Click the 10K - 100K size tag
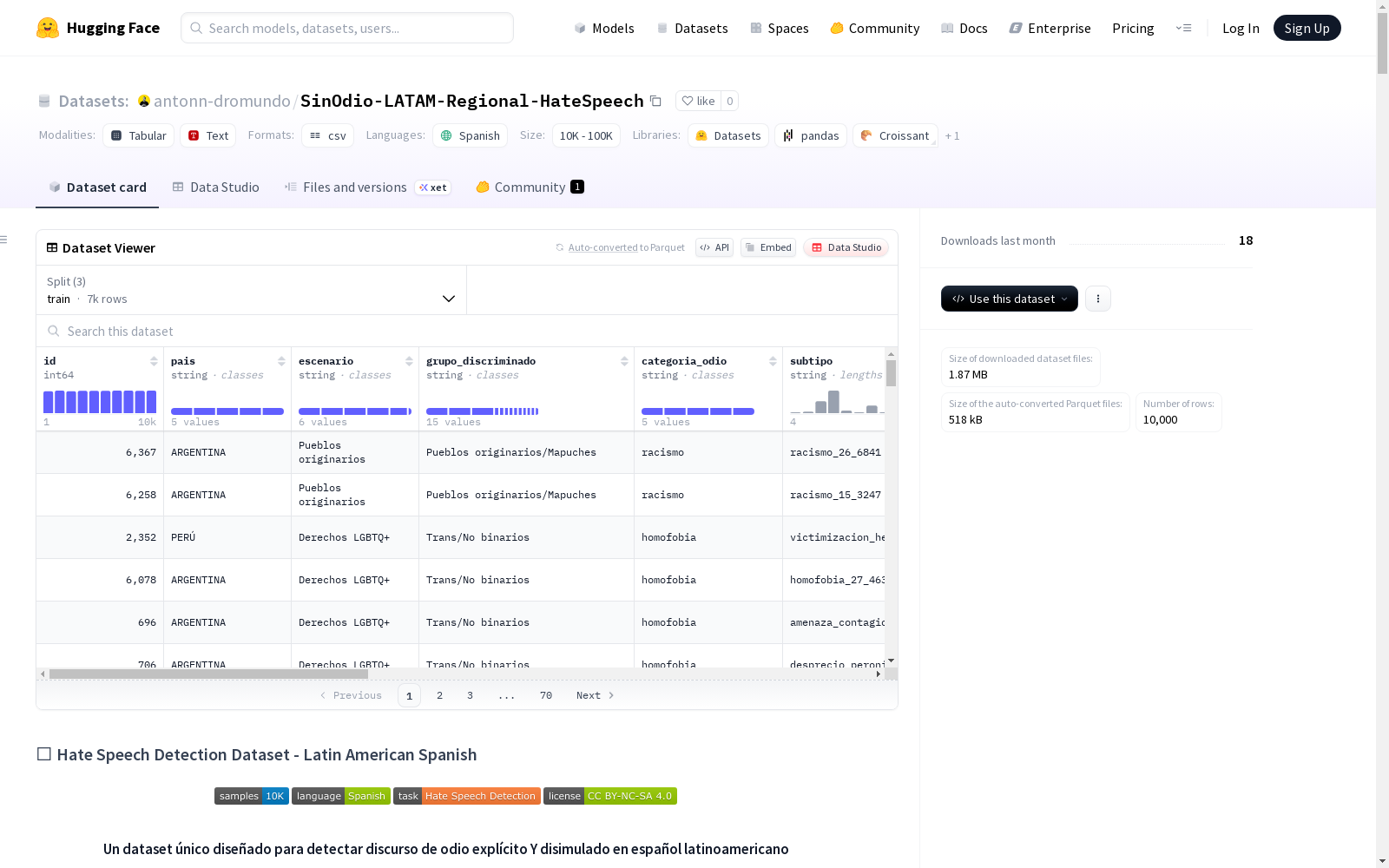This screenshot has height=868, width=1389. [x=586, y=135]
